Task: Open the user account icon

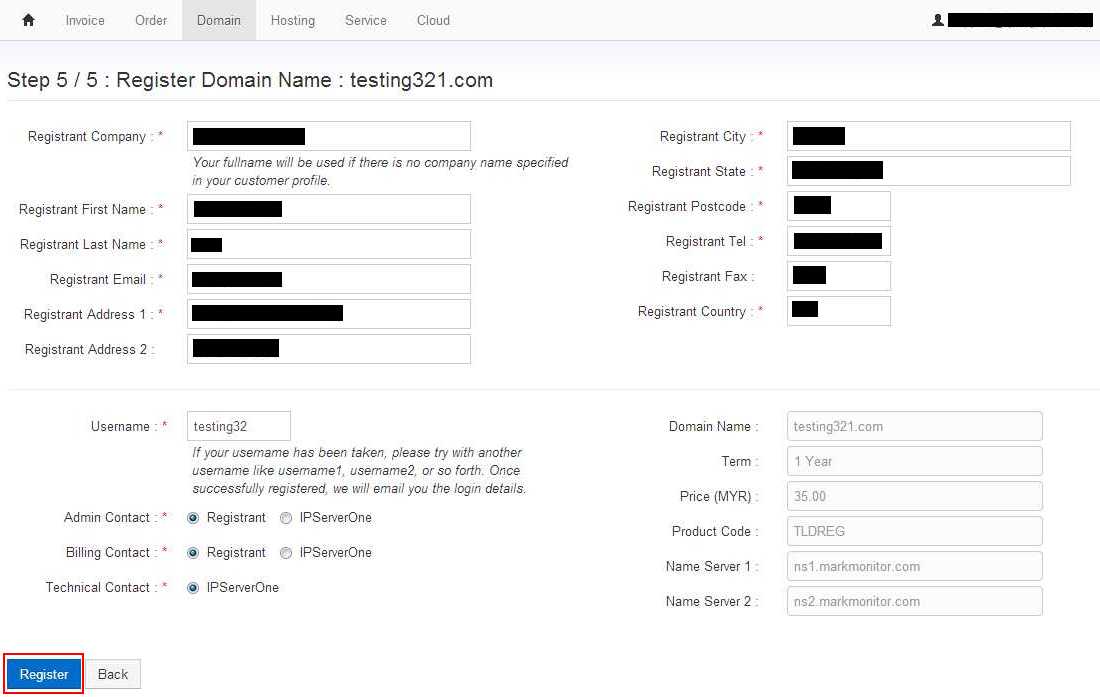Action: click(937, 20)
